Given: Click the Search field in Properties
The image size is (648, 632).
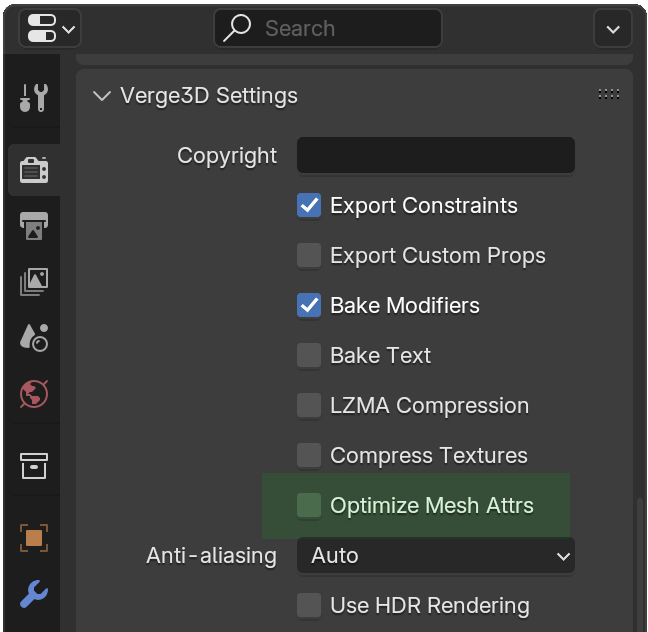Looking at the screenshot, I should (328, 29).
